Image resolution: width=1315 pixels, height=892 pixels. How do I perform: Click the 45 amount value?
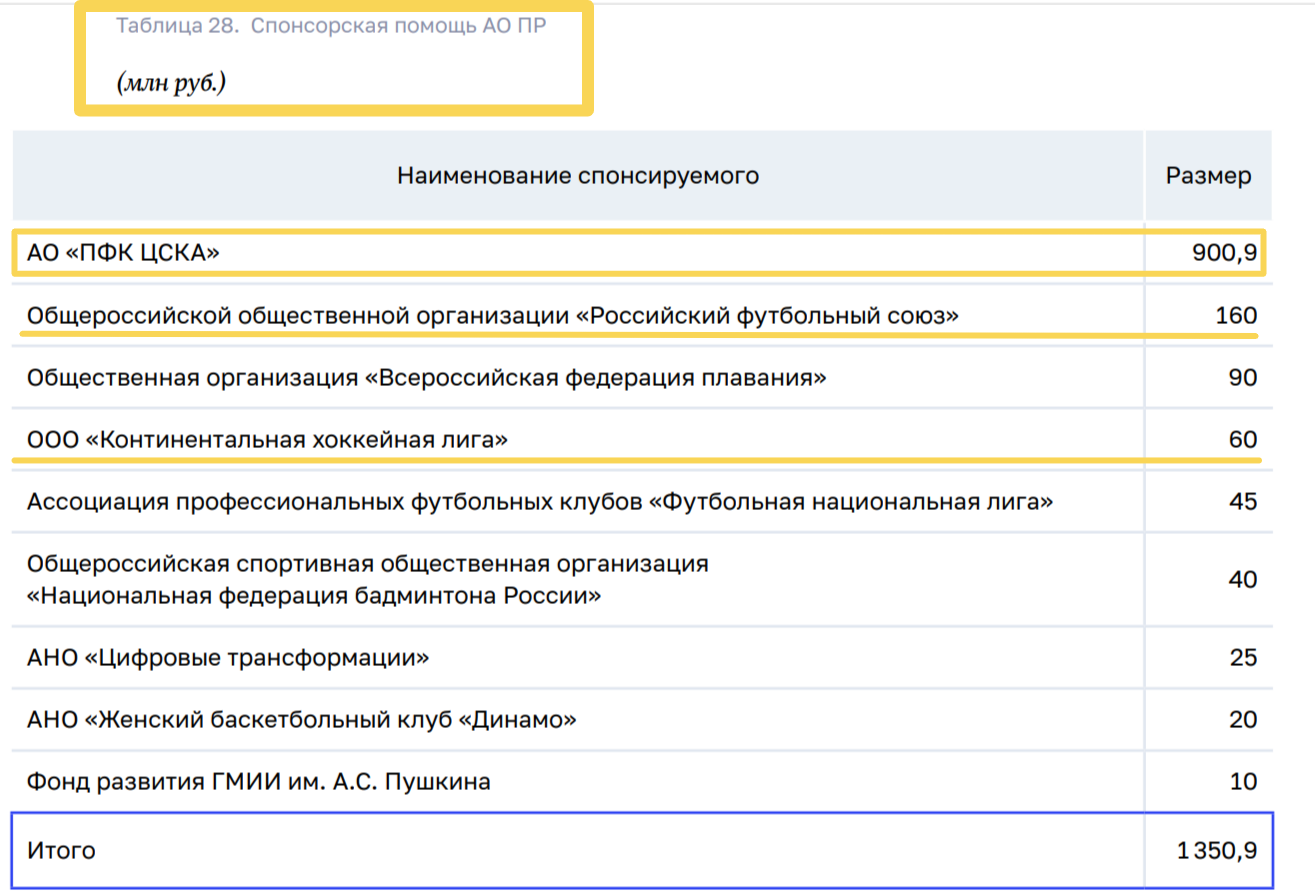coord(1243,501)
